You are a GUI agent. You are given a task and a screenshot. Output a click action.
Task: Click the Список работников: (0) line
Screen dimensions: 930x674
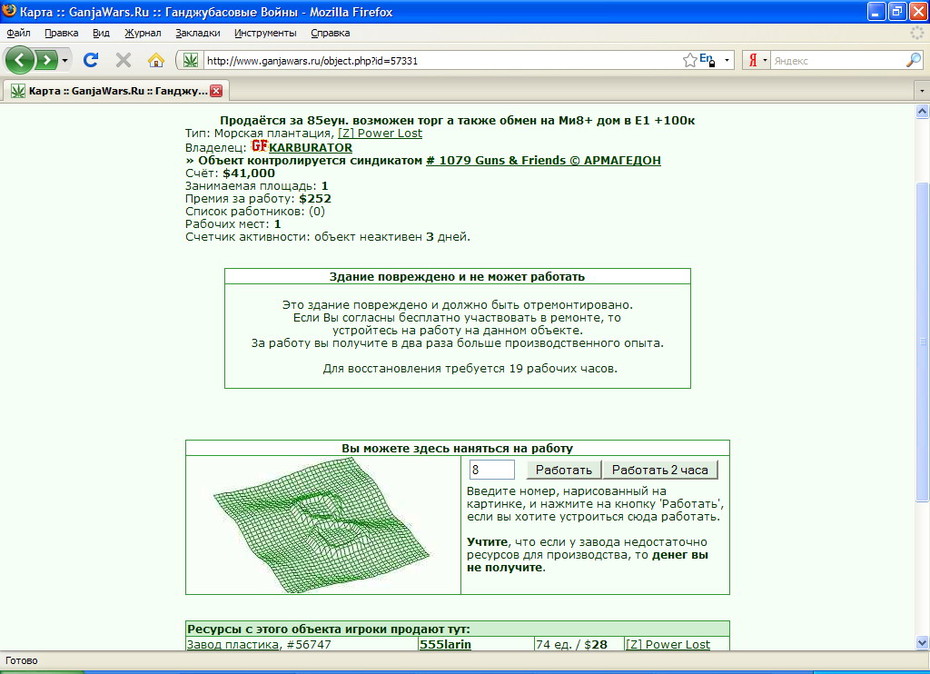255,211
